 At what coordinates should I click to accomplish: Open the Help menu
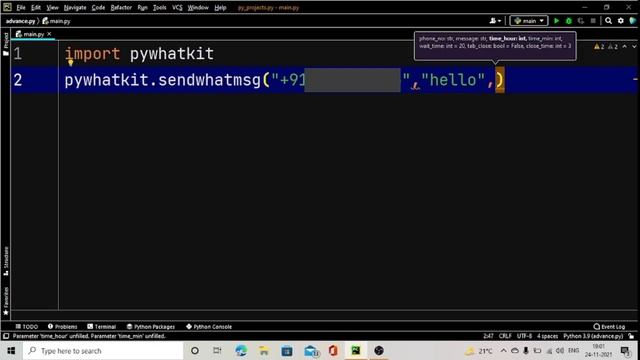(x=220, y=7)
